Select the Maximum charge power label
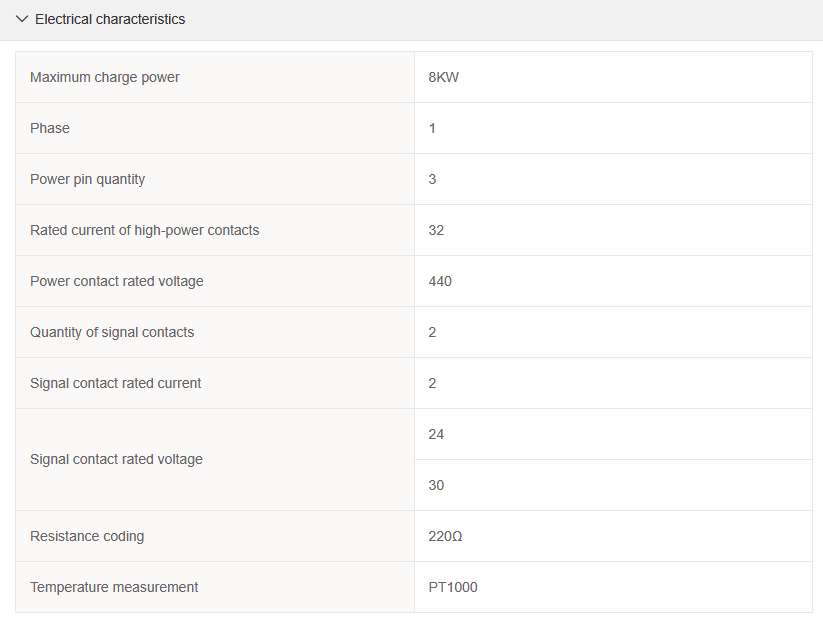 click(105, 77)
